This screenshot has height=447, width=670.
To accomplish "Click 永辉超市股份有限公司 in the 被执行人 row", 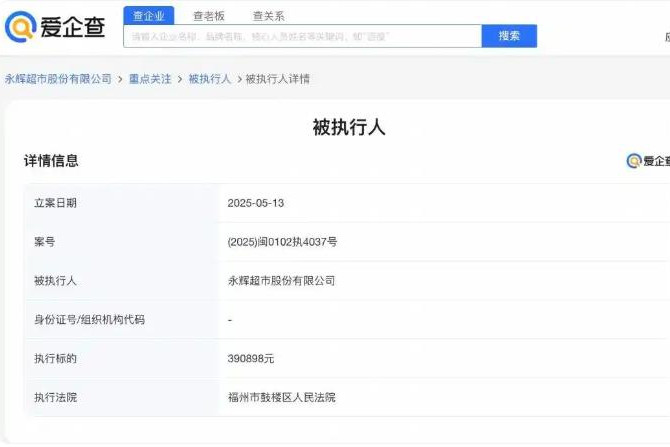I will 282,281.
